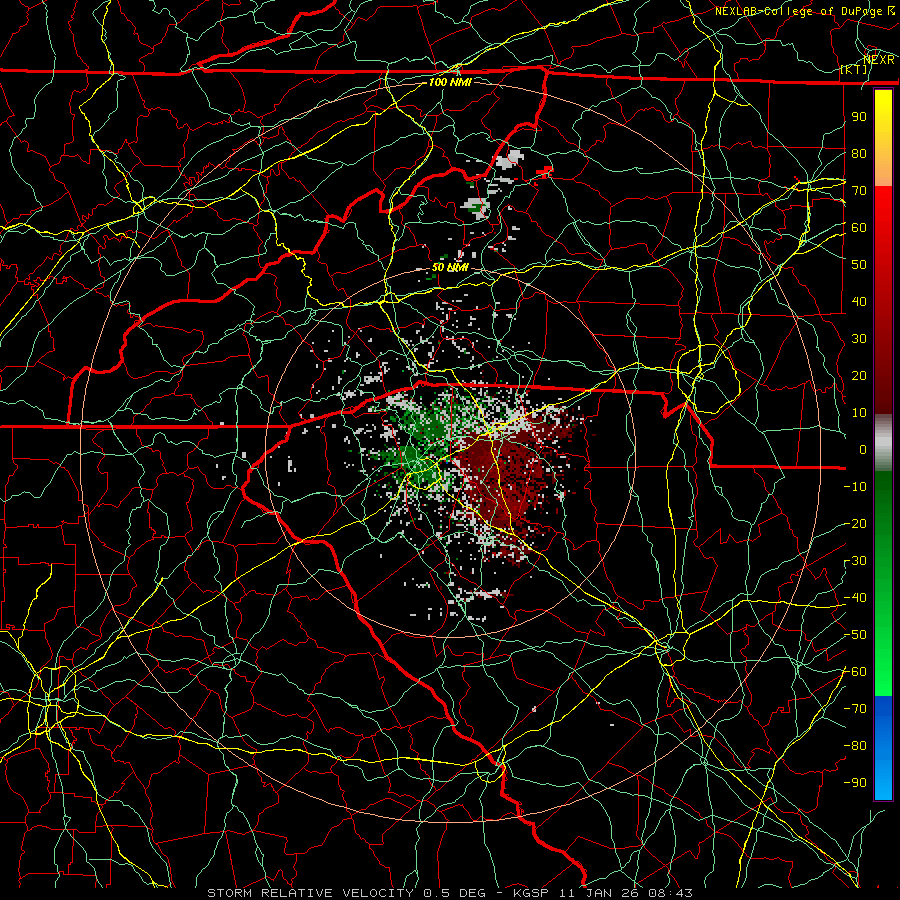Screen dimensions: 900x900
Task: Click the -40 value on velocity scale
Action: 855,598
